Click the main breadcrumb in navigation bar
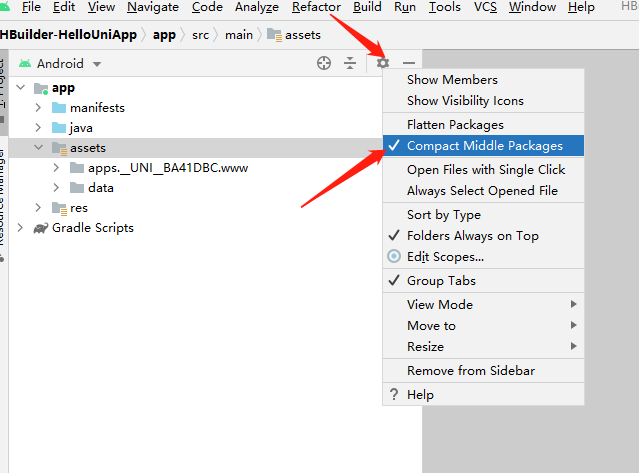 pos(239,35)
